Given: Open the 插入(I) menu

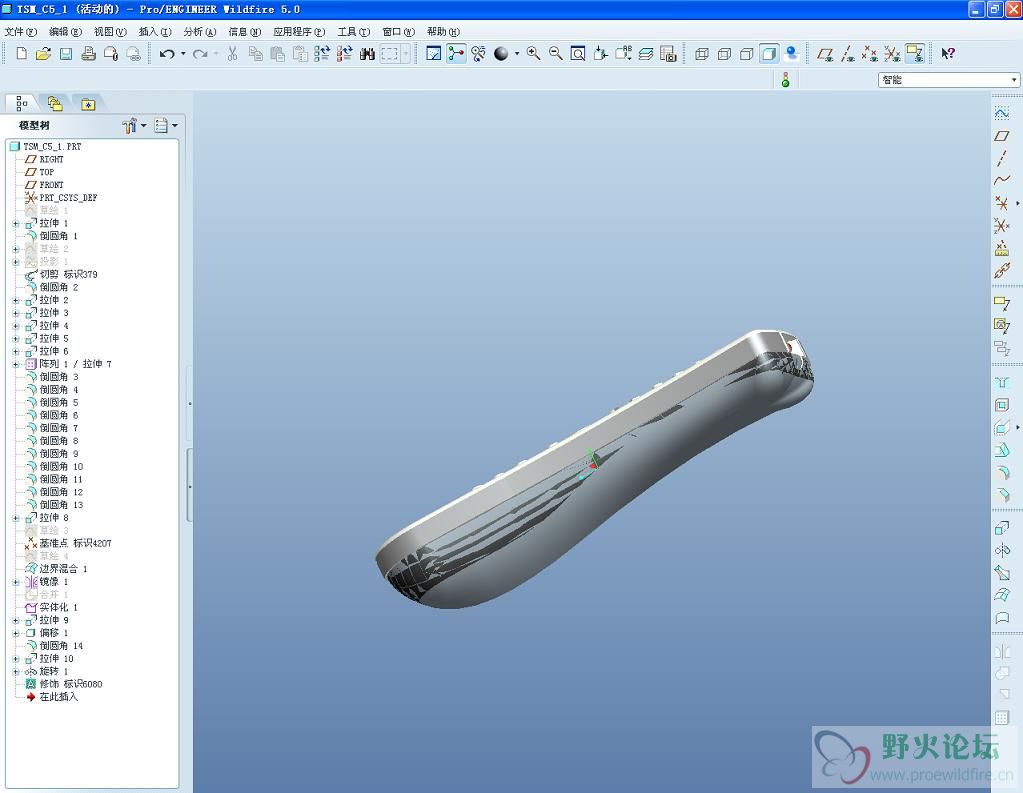Looking at the screenshot, I should (155, 31).
